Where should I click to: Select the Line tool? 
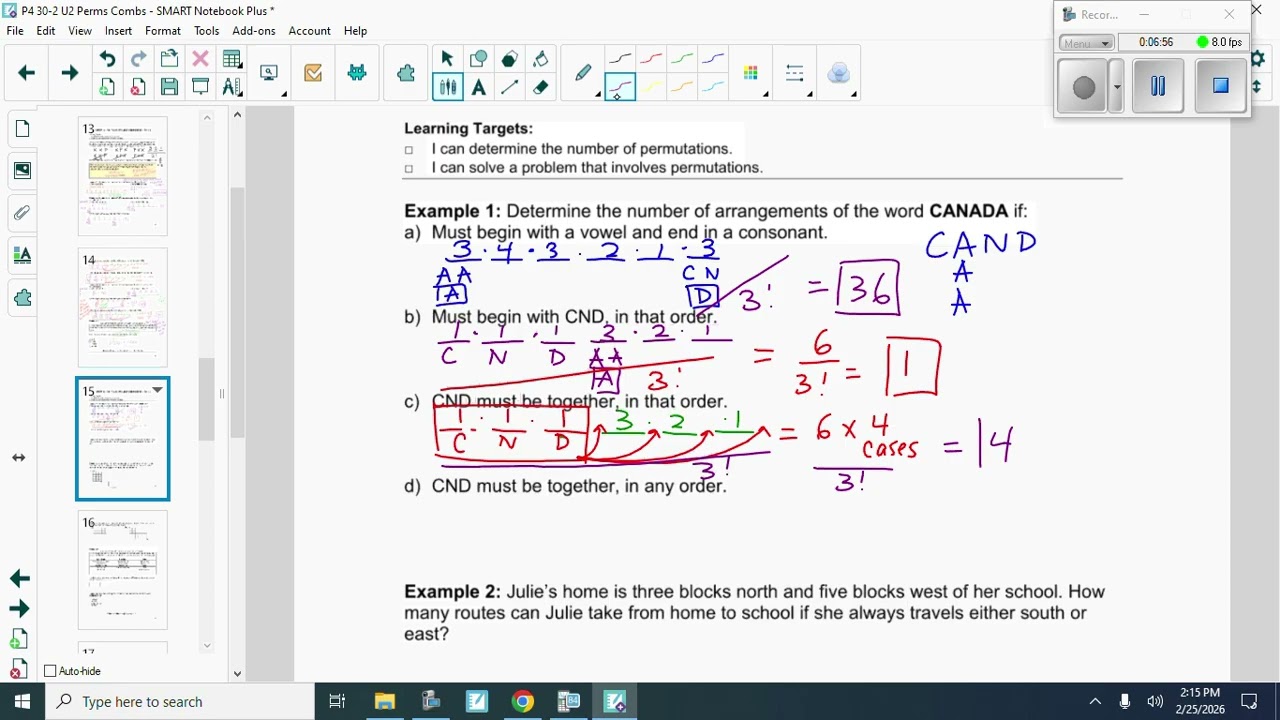click(509, 87)
